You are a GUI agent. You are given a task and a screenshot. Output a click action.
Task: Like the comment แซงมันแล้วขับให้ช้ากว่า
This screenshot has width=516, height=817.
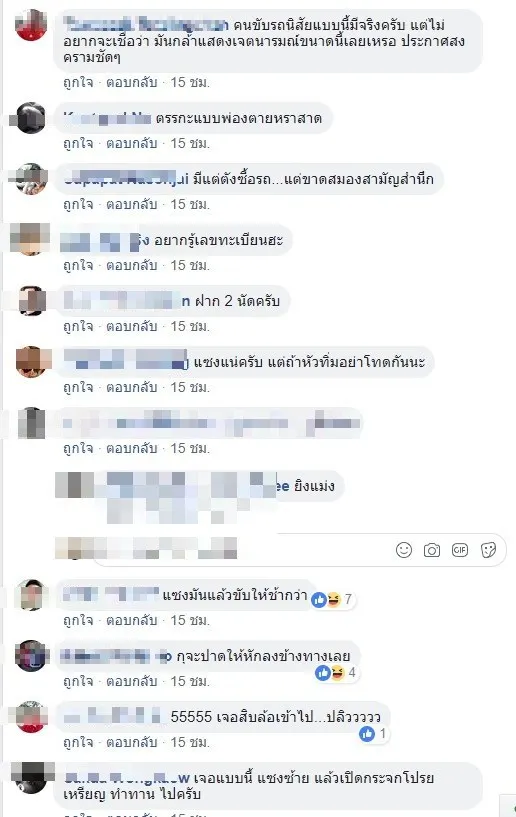[x=78, y=621]
